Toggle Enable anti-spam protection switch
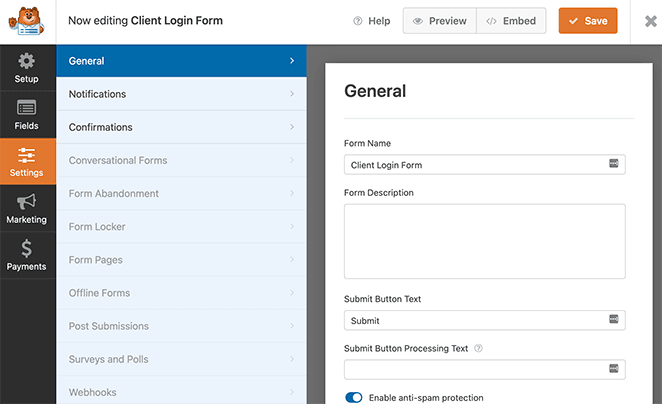Viewport: 662px width, 404px height. [353, 398]
